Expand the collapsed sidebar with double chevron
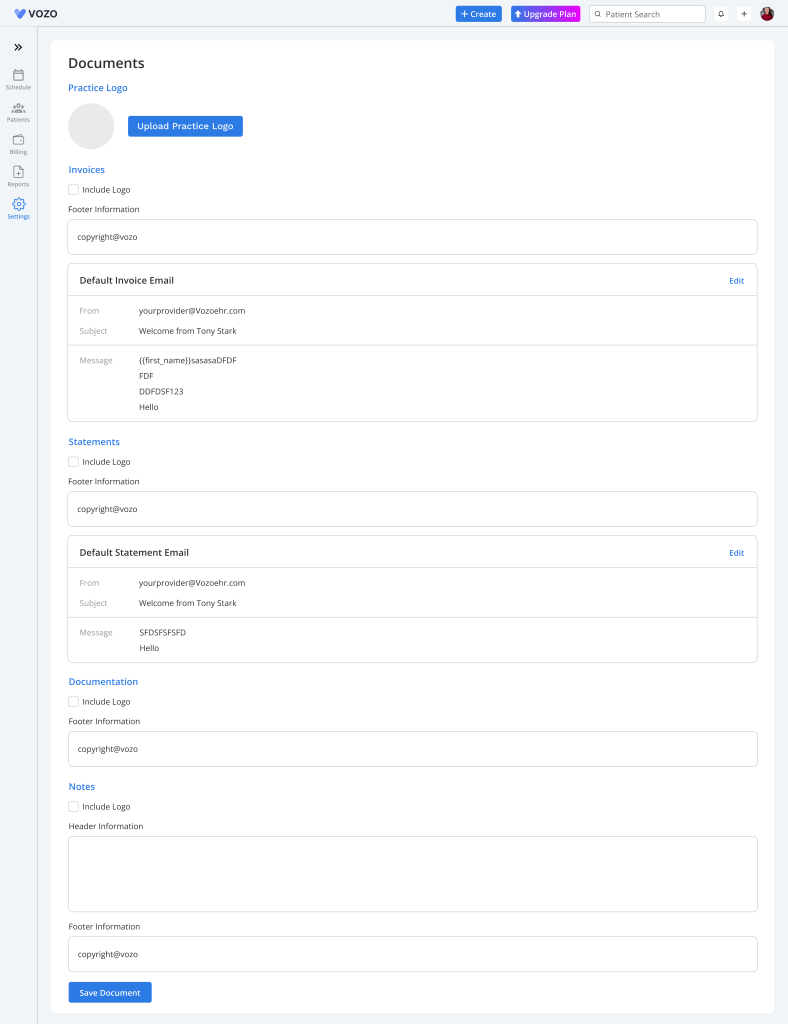The height and width of the screenshot is (1024, 788). pos(18,47)
